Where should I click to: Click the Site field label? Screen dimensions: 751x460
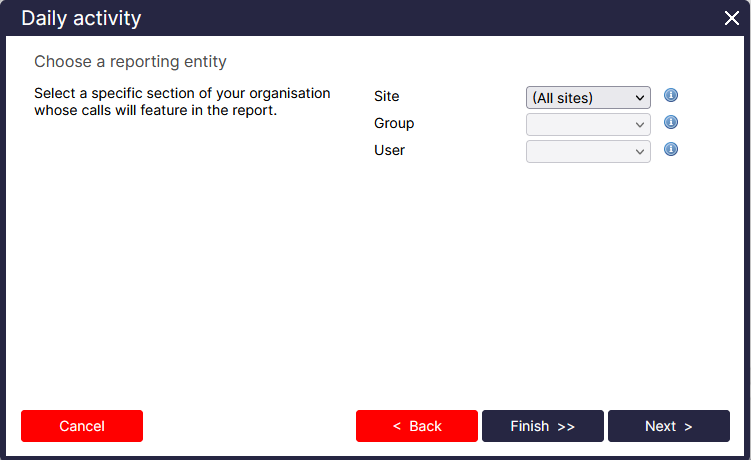(386, 97)
